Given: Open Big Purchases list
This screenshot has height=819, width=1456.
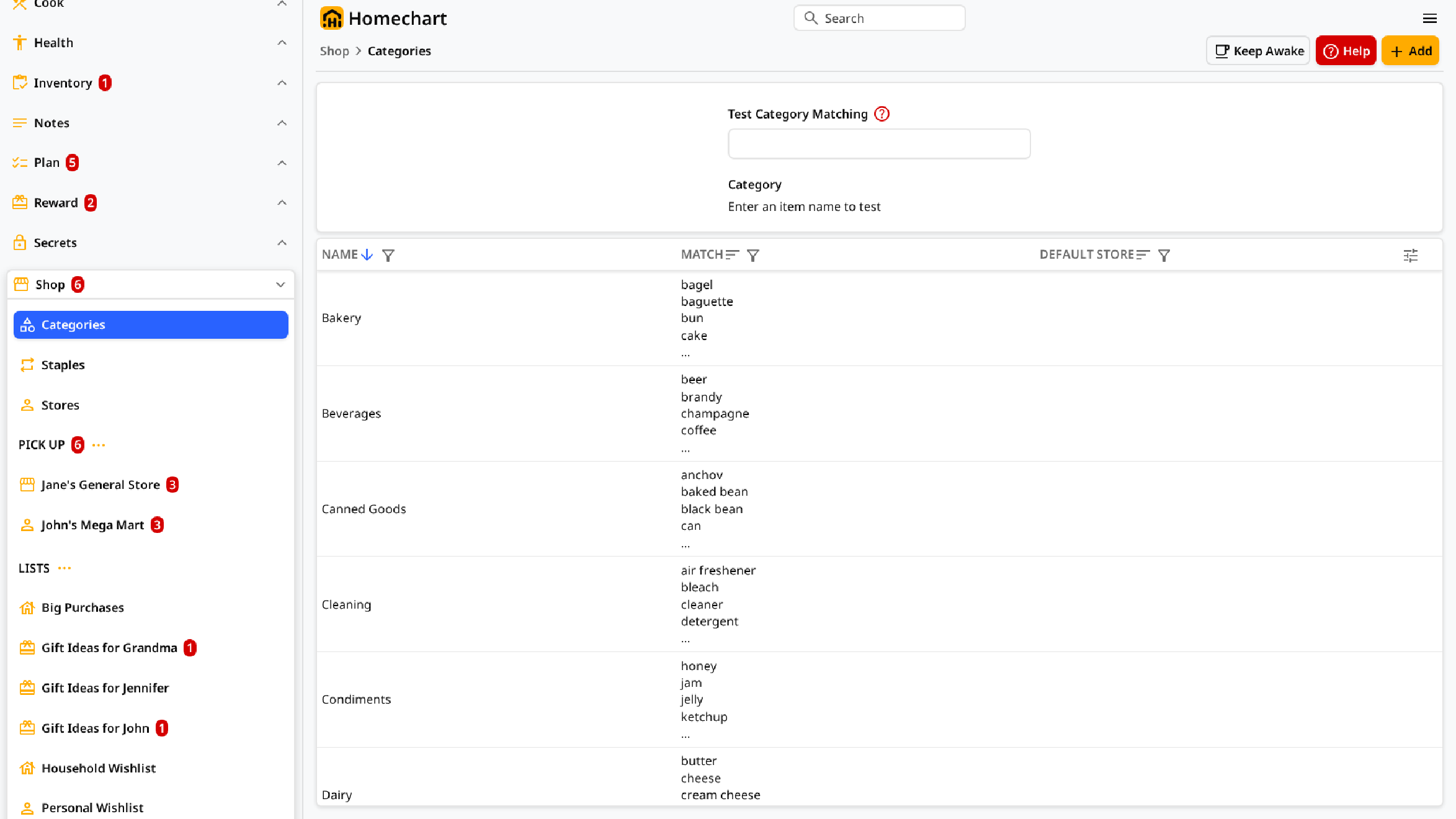Looking at the screenshot, I should 151,607.
